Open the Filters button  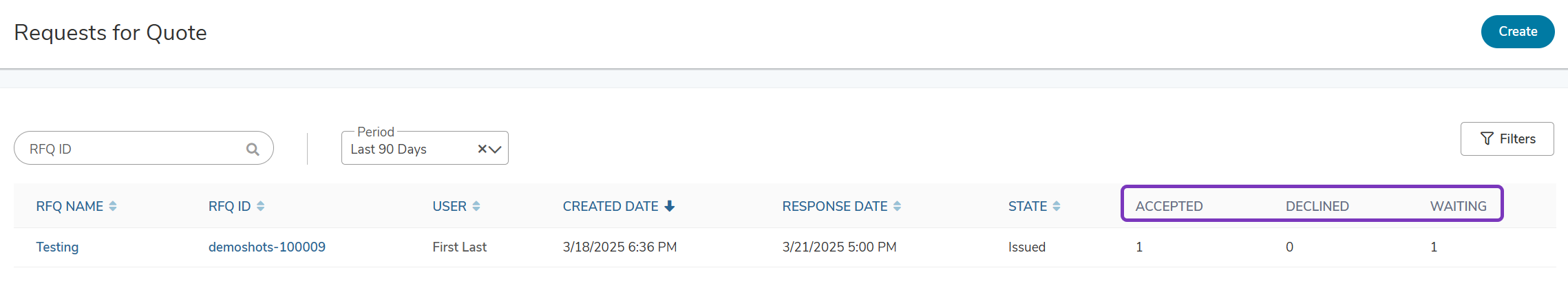tap(1507, 139)
